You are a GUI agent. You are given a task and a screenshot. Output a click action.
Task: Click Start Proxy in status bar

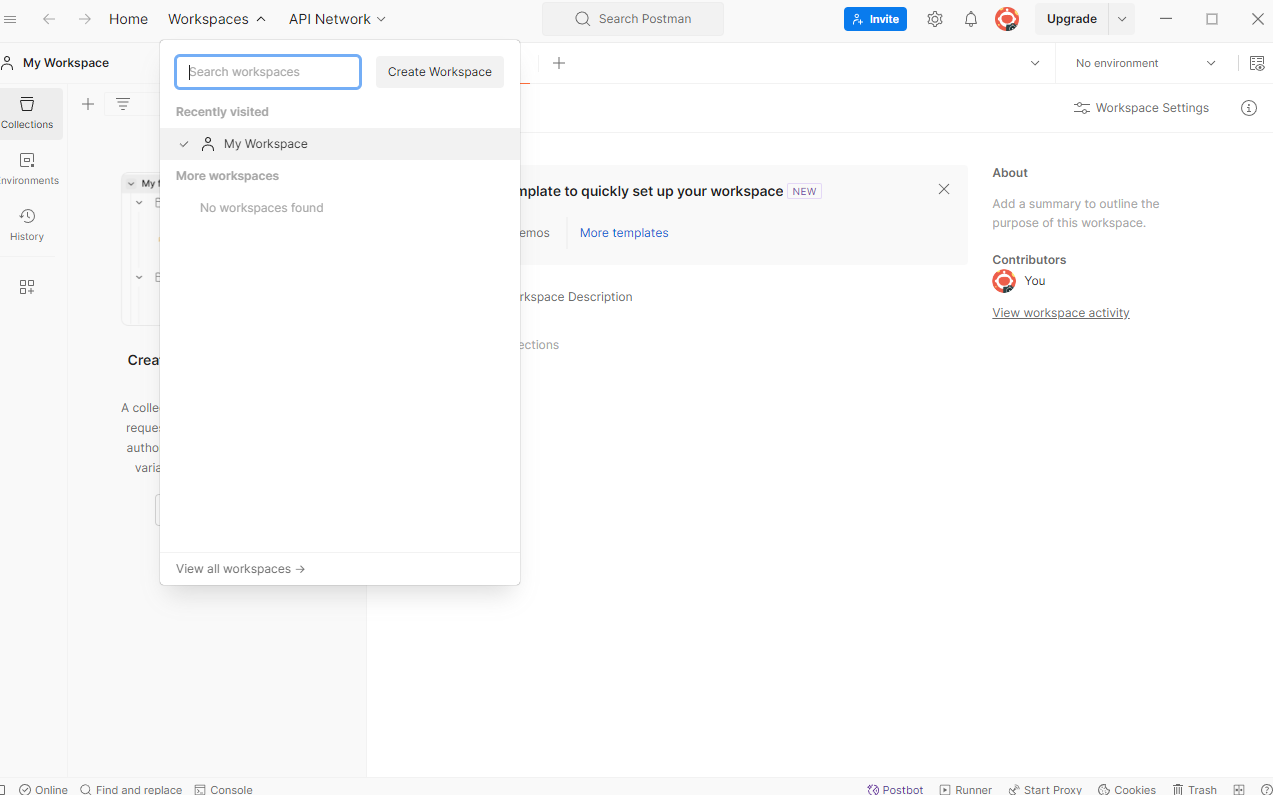coord(1045,789)
